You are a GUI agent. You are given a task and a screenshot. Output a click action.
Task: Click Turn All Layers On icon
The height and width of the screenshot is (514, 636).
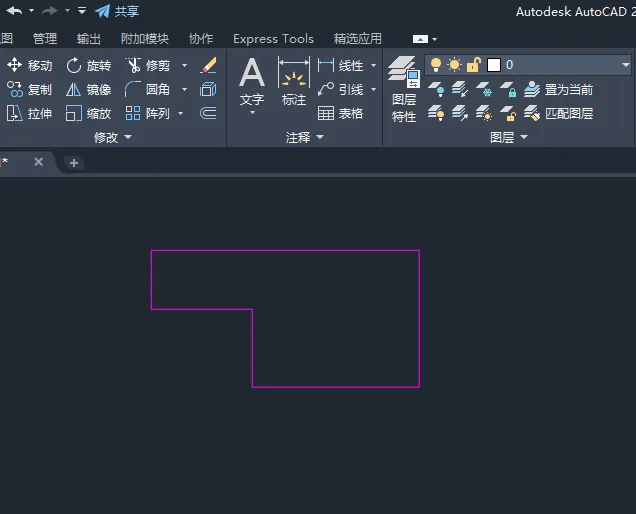pos(436,113)
